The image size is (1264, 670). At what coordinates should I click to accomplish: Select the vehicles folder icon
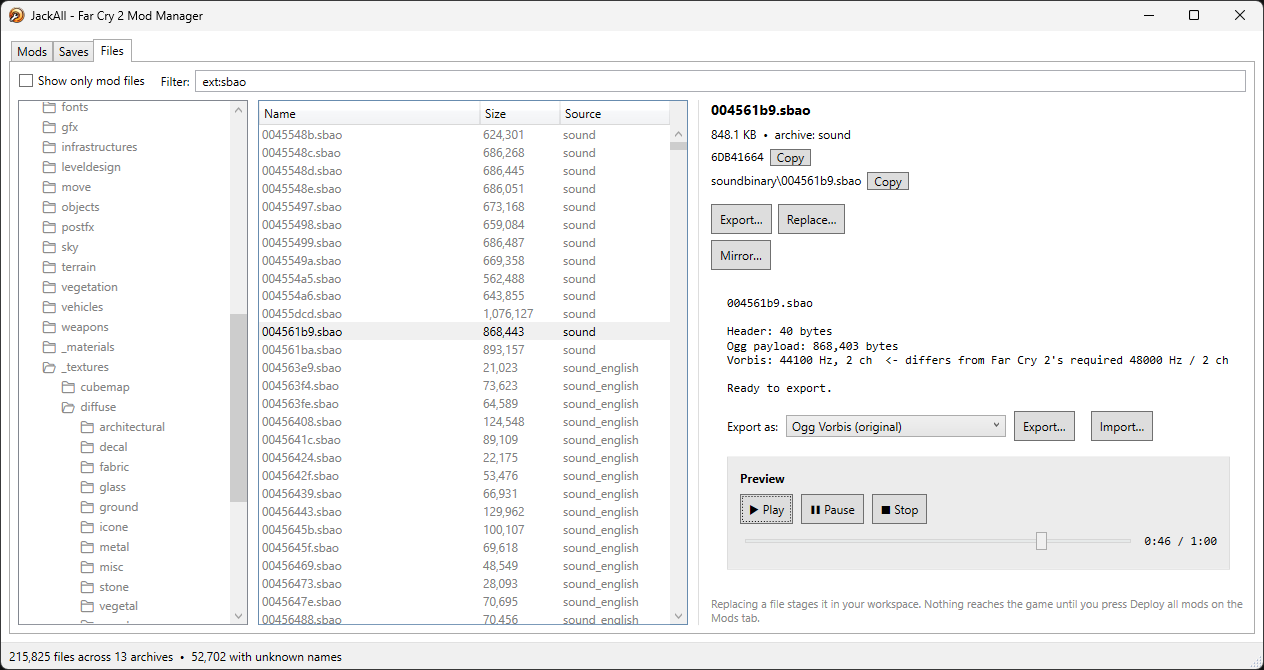pos(49,307)
